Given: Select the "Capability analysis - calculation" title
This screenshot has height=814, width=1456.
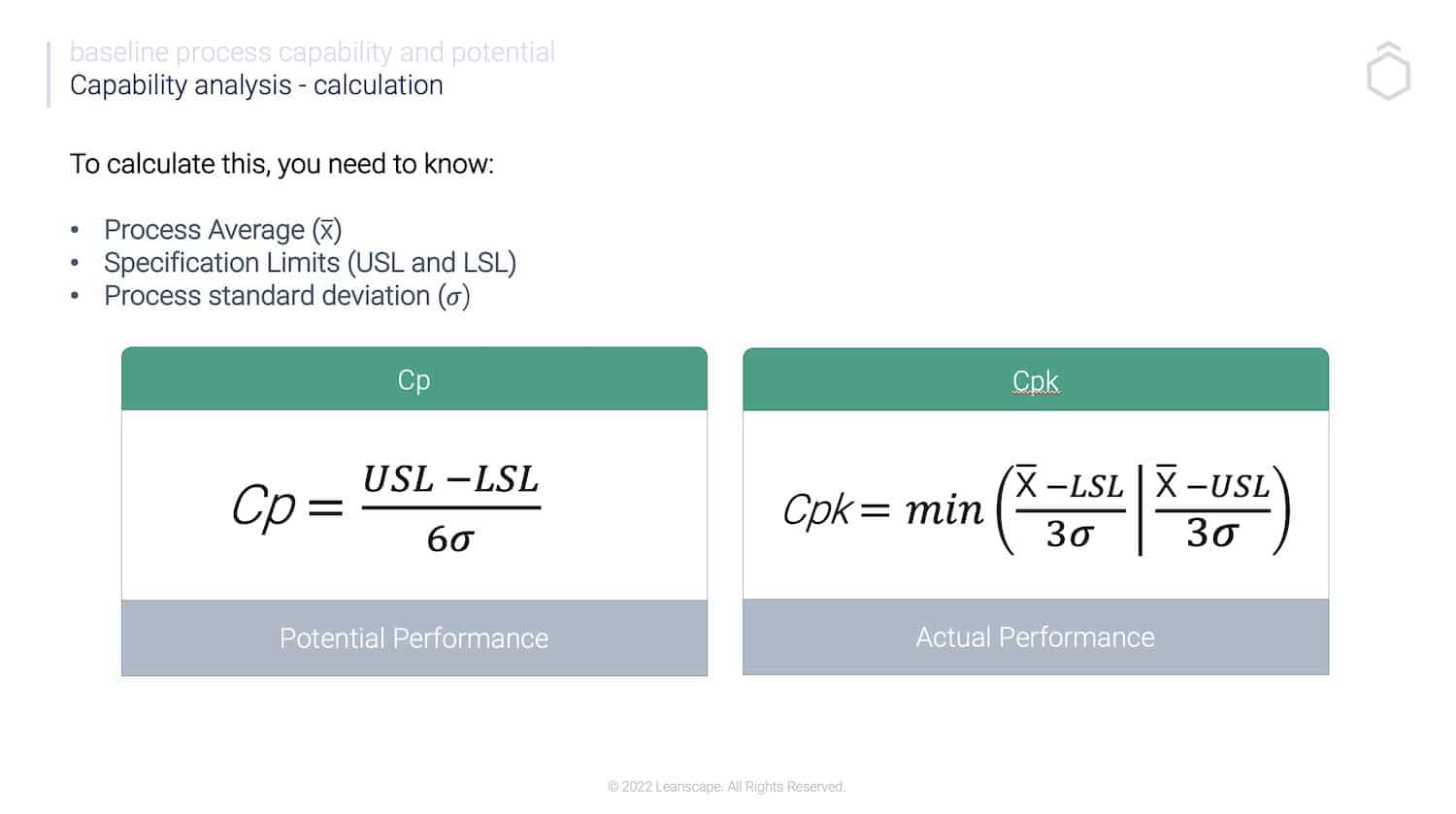Looking at the screenshot, I should (256, 85).
